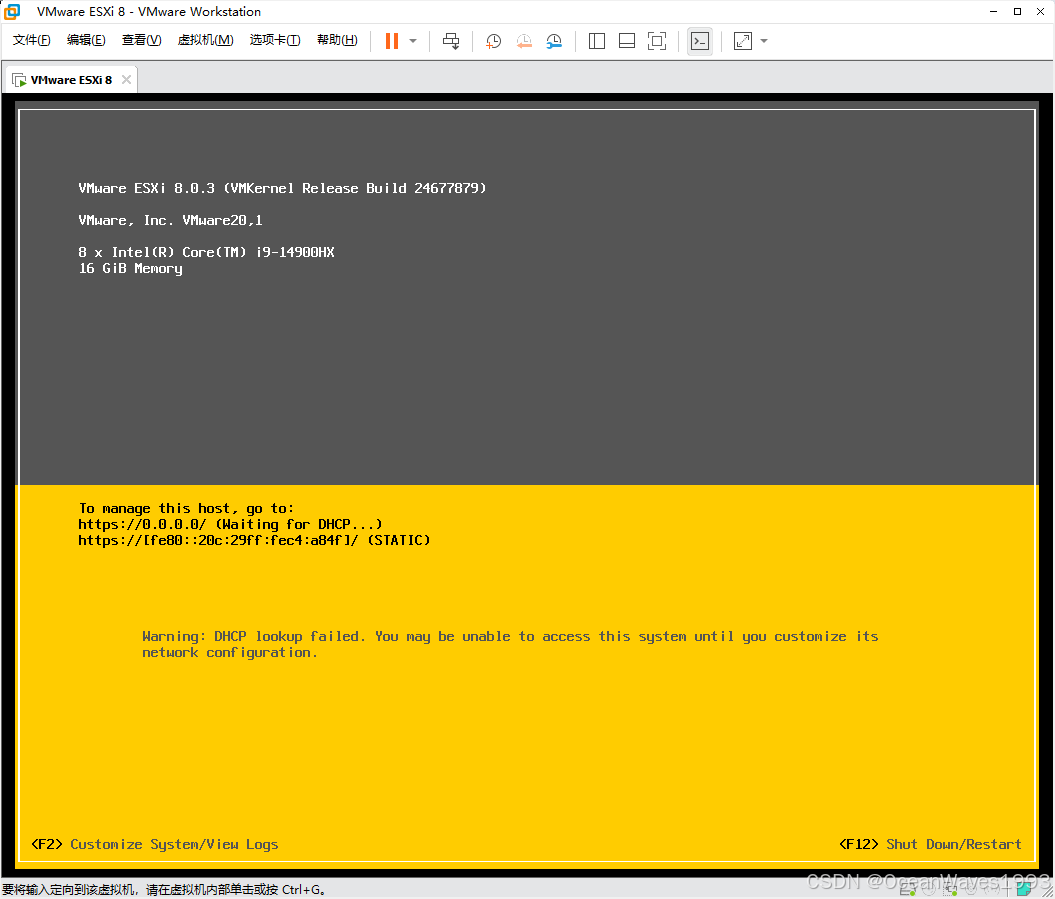Click the VMware, Inc. VMware20,1 line
This screenshot has width=1055, height=899.
coord(170,220)
